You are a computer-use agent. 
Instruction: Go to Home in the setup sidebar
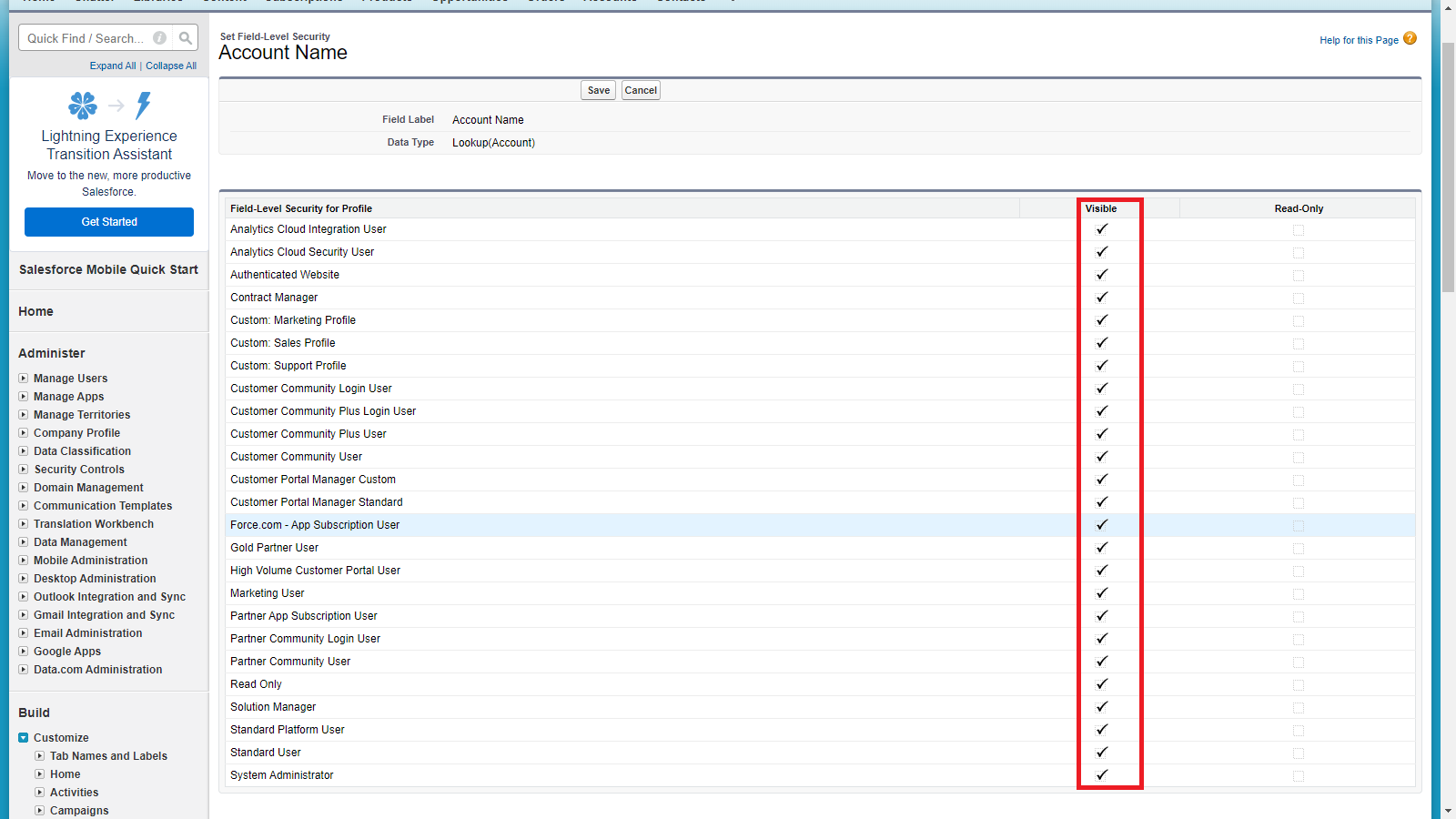(35, 311)
